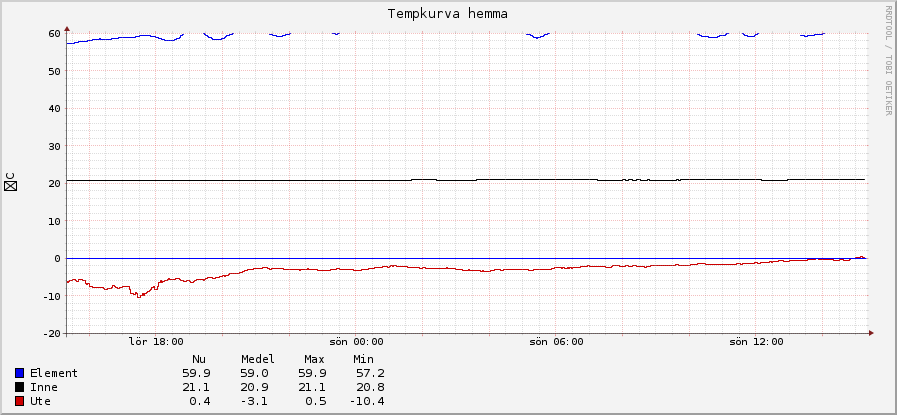This screenshot has height=415, width=897.
Task: Click the lör 18:00 time axis label
Action: coord(156,342)
